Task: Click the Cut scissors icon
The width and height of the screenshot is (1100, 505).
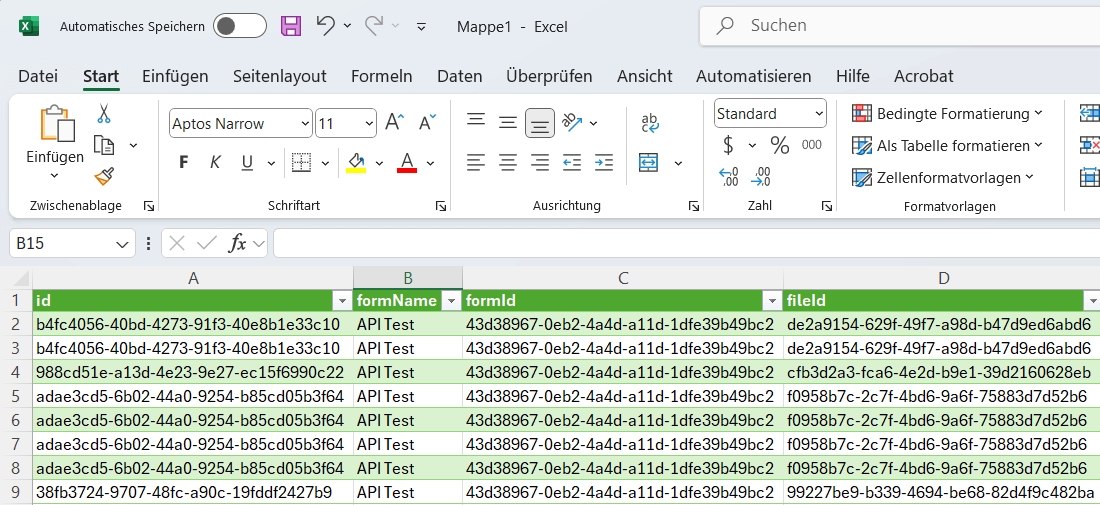Action: pyautogui.click(x=104, y=114)
